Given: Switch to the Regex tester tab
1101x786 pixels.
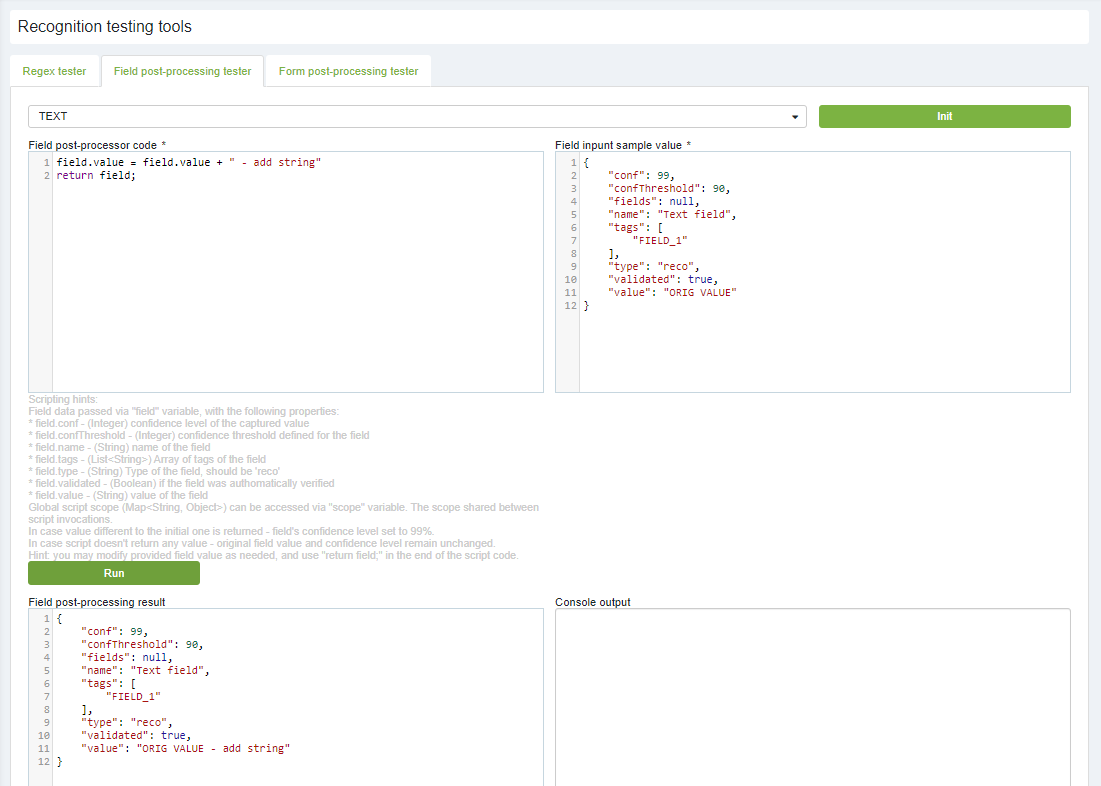Looking at the screenshot, I should [54, 71].
